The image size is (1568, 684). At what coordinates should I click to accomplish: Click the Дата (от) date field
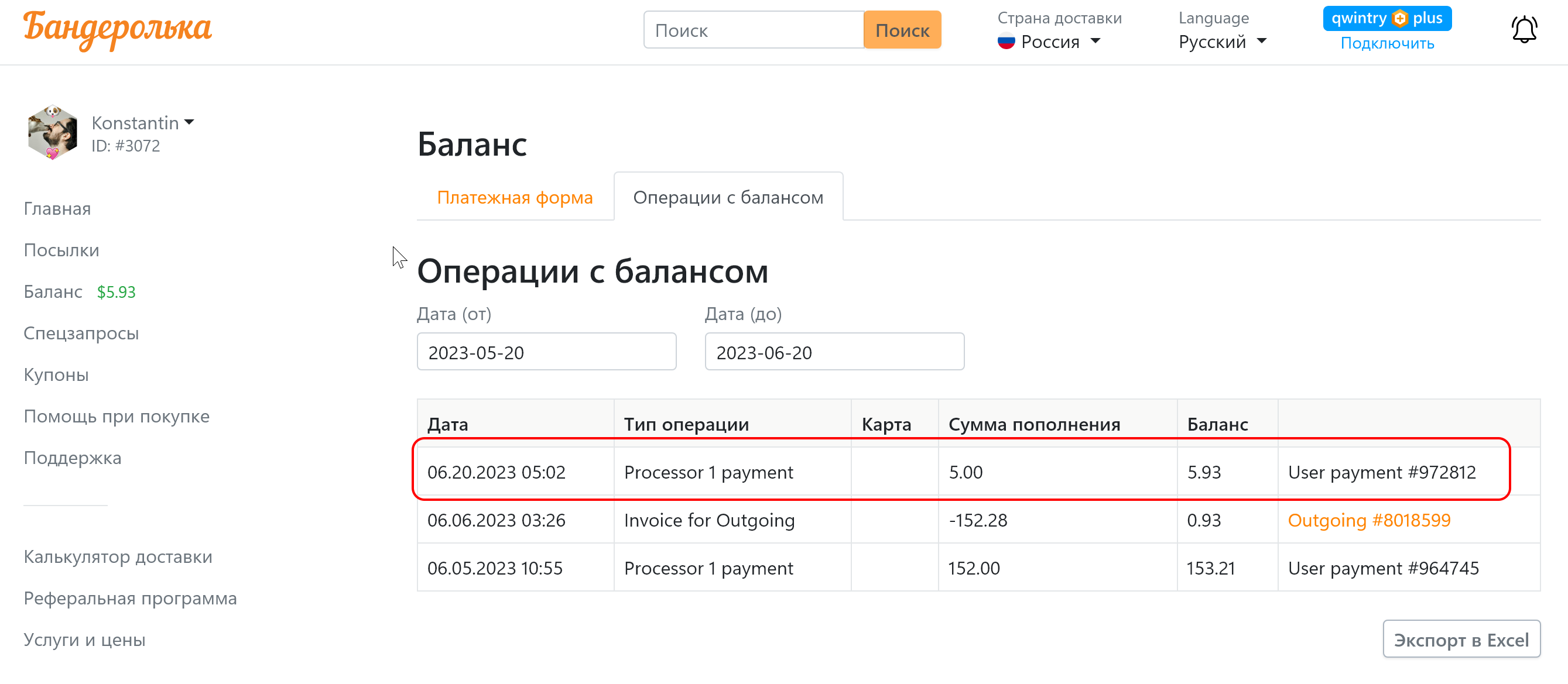coord(546,352)
